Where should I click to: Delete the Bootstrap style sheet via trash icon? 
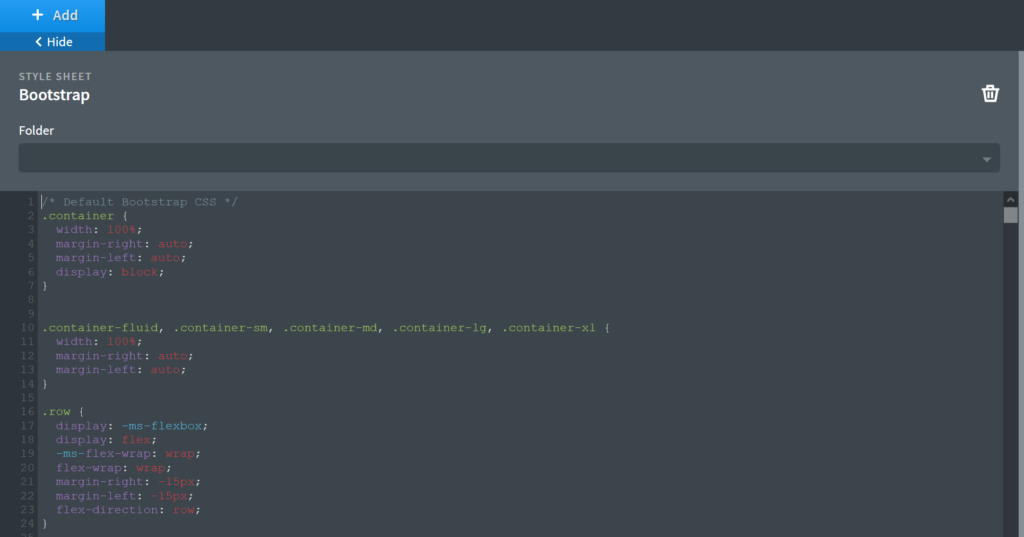tap(990, 93)
